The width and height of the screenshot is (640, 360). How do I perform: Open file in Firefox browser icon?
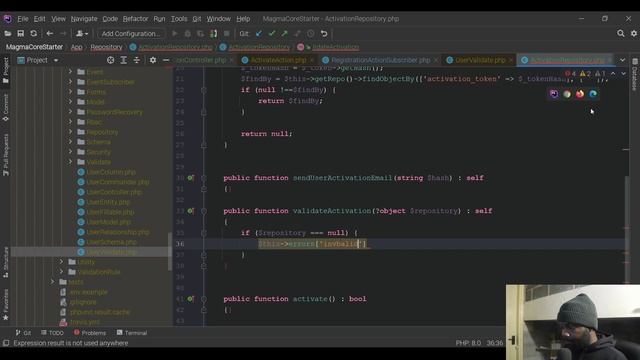tap(580, 94)
